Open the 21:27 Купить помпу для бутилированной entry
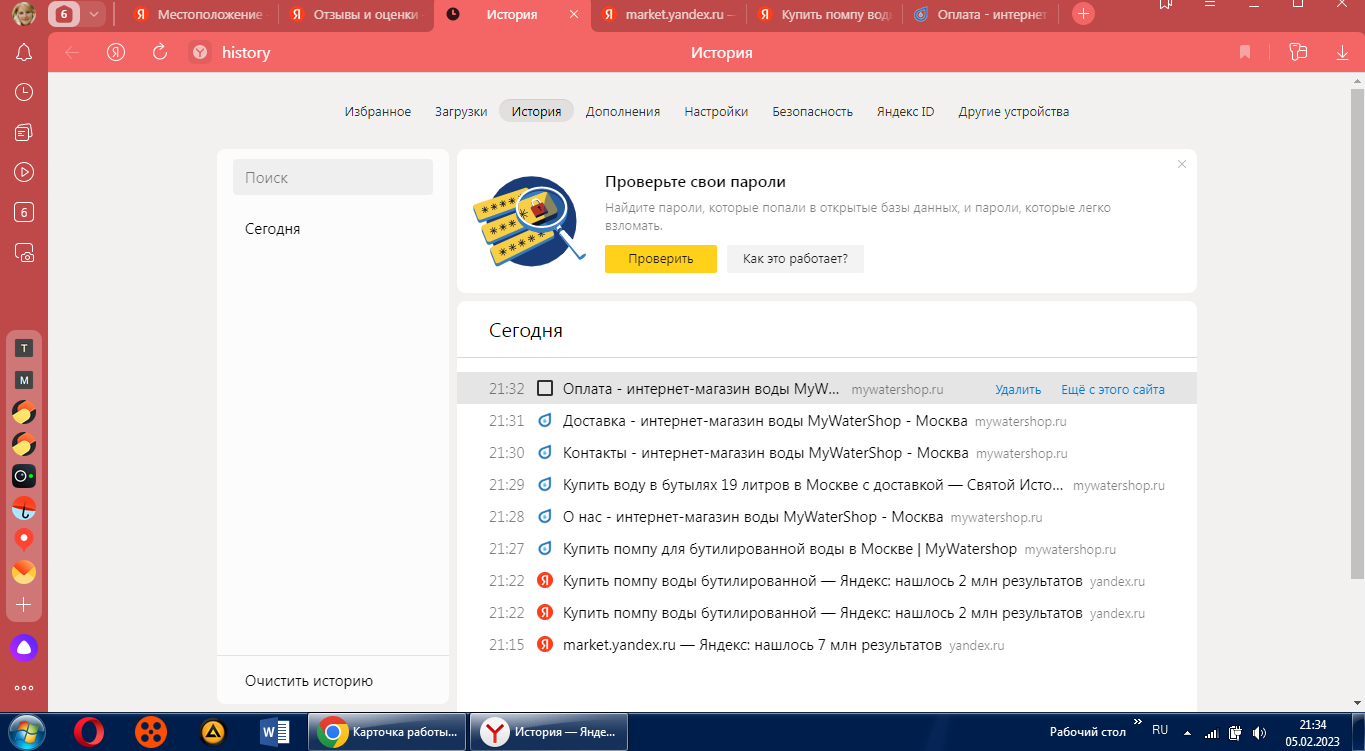Screen dimensions: 1365x751 coord(790,549)
